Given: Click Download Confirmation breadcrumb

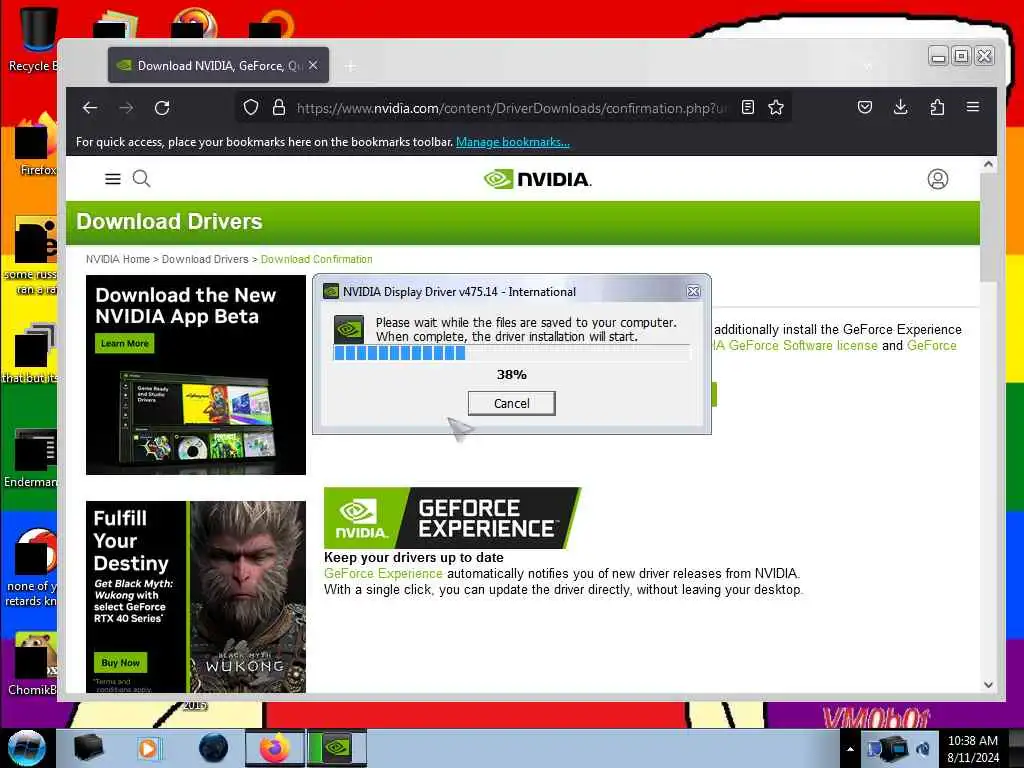Looking at the screenshot, I should click(317, 259).
